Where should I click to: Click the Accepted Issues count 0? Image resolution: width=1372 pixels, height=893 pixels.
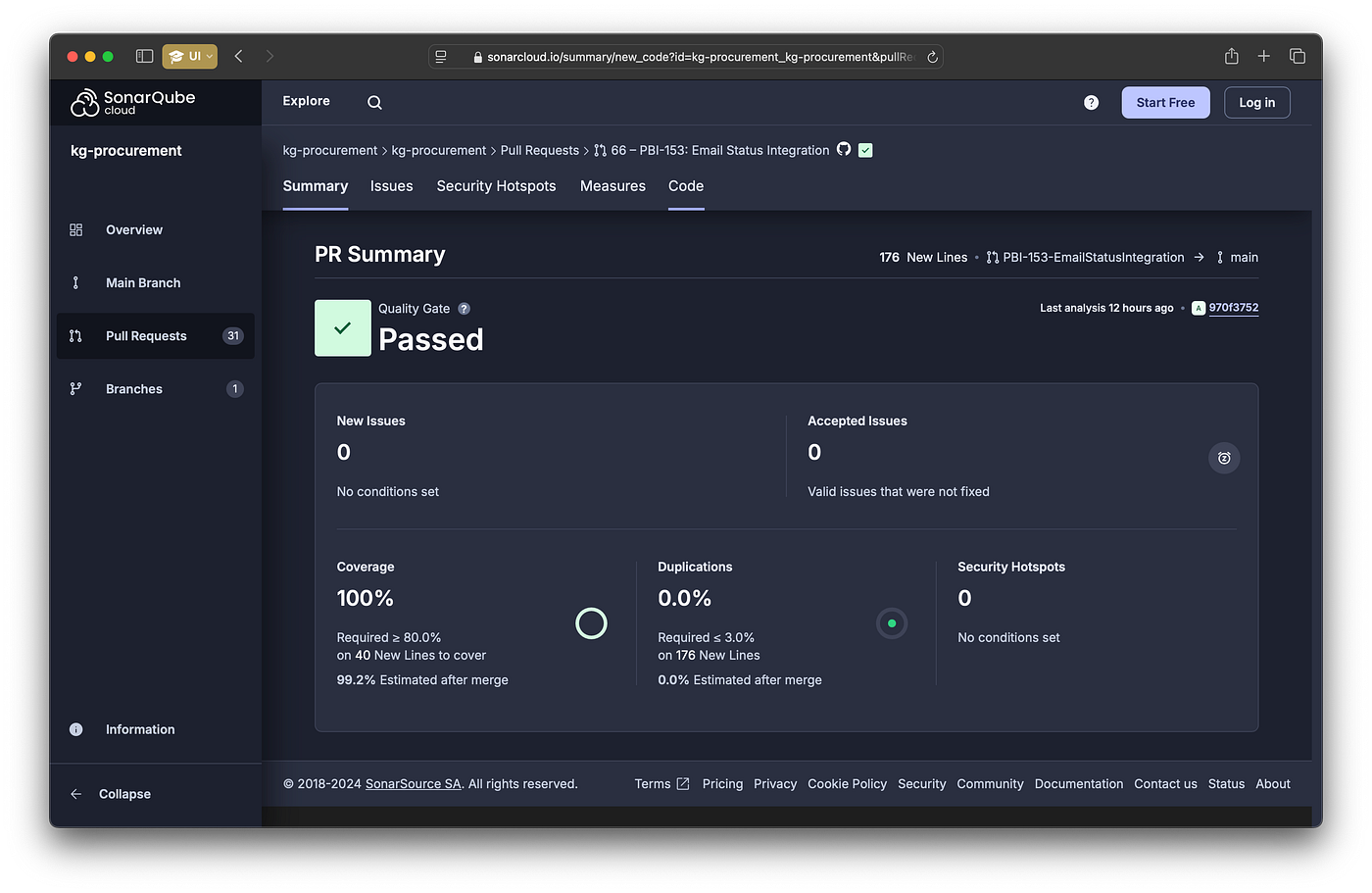pos(814,453)
